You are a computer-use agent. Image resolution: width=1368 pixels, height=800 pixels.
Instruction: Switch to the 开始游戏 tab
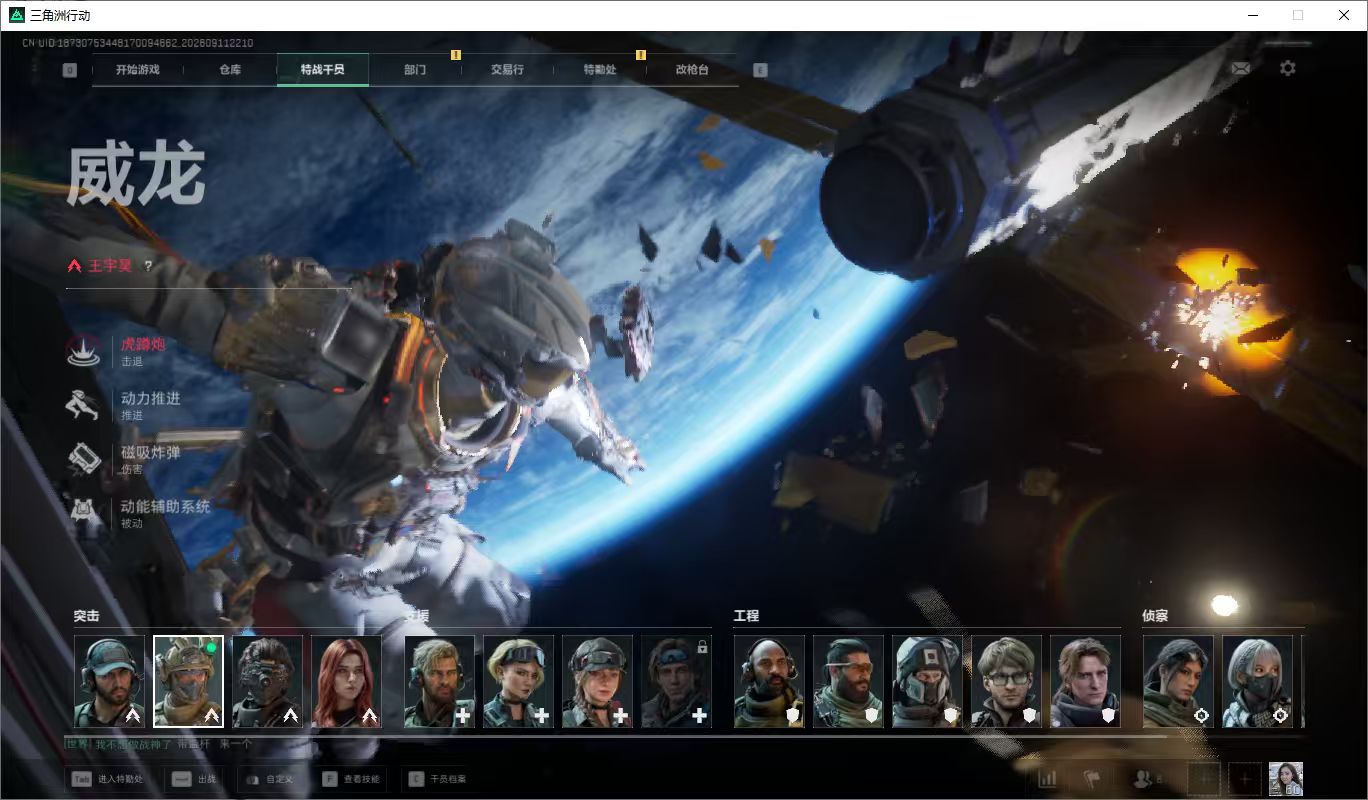(137, 70)
